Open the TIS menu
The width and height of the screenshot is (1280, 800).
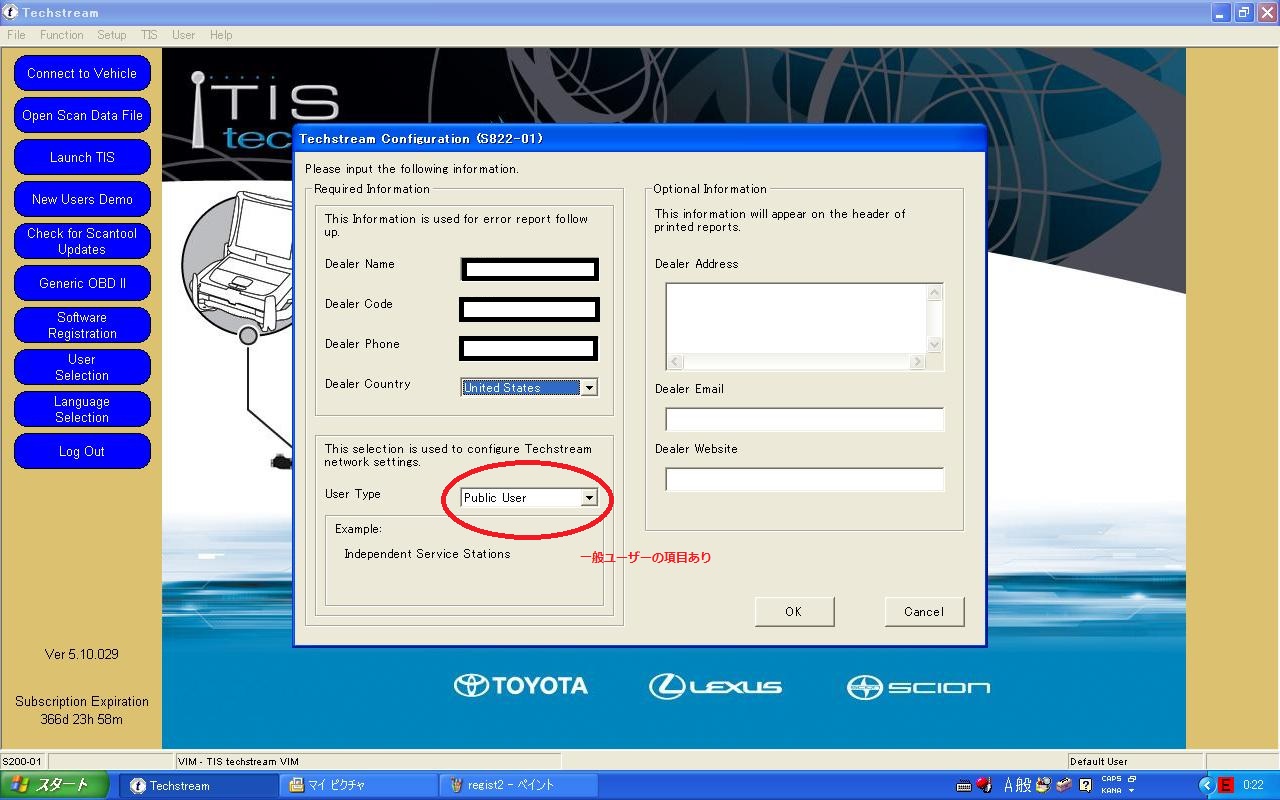(x=149, y=35)
